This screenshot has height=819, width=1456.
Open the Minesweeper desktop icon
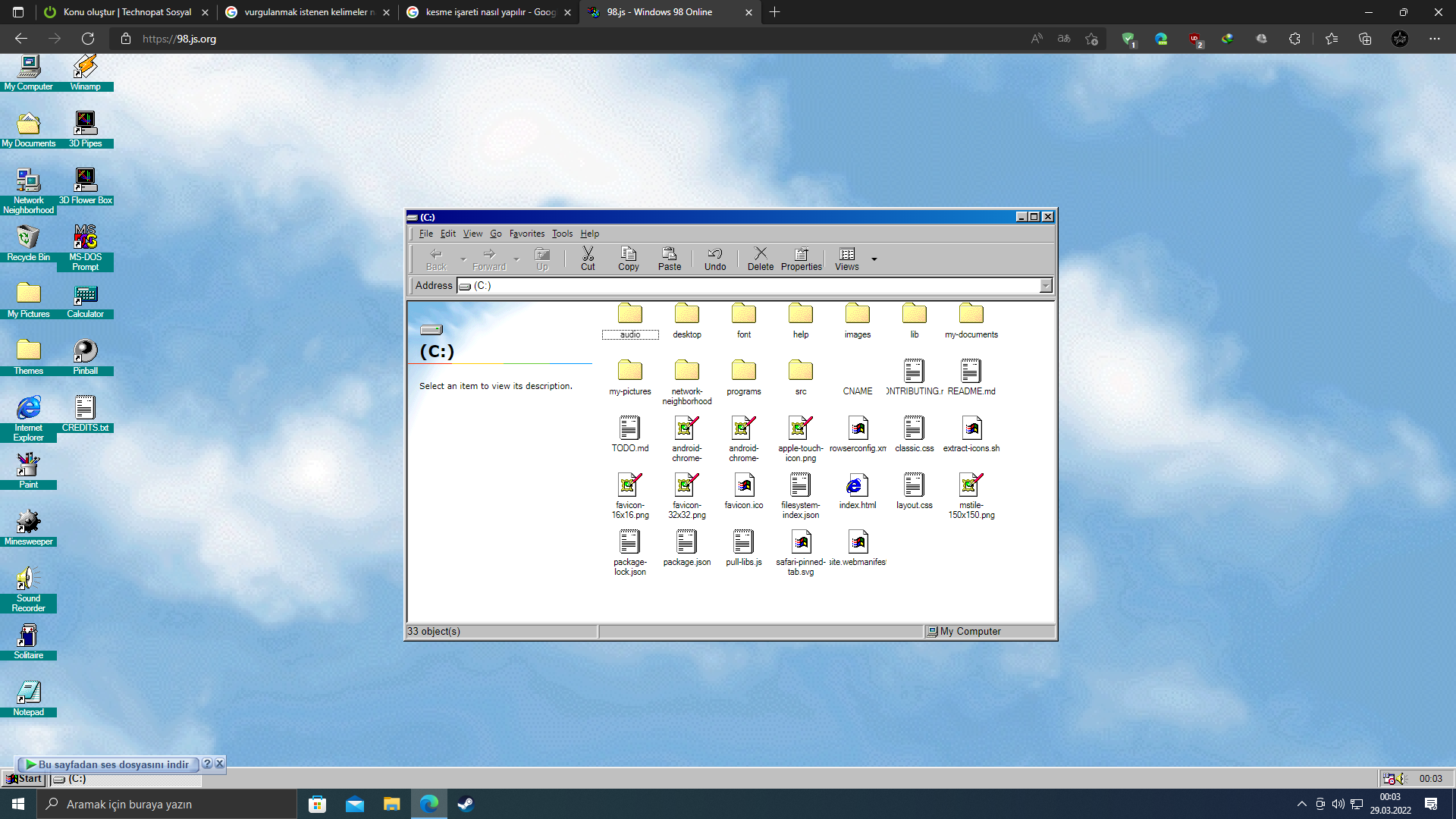coord(28,522)
